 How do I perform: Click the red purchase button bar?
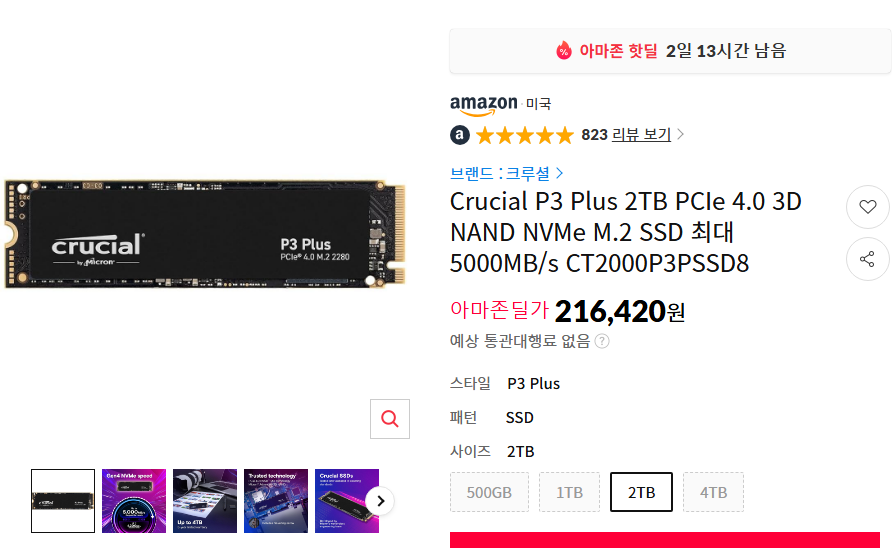[x=664, y=540]
